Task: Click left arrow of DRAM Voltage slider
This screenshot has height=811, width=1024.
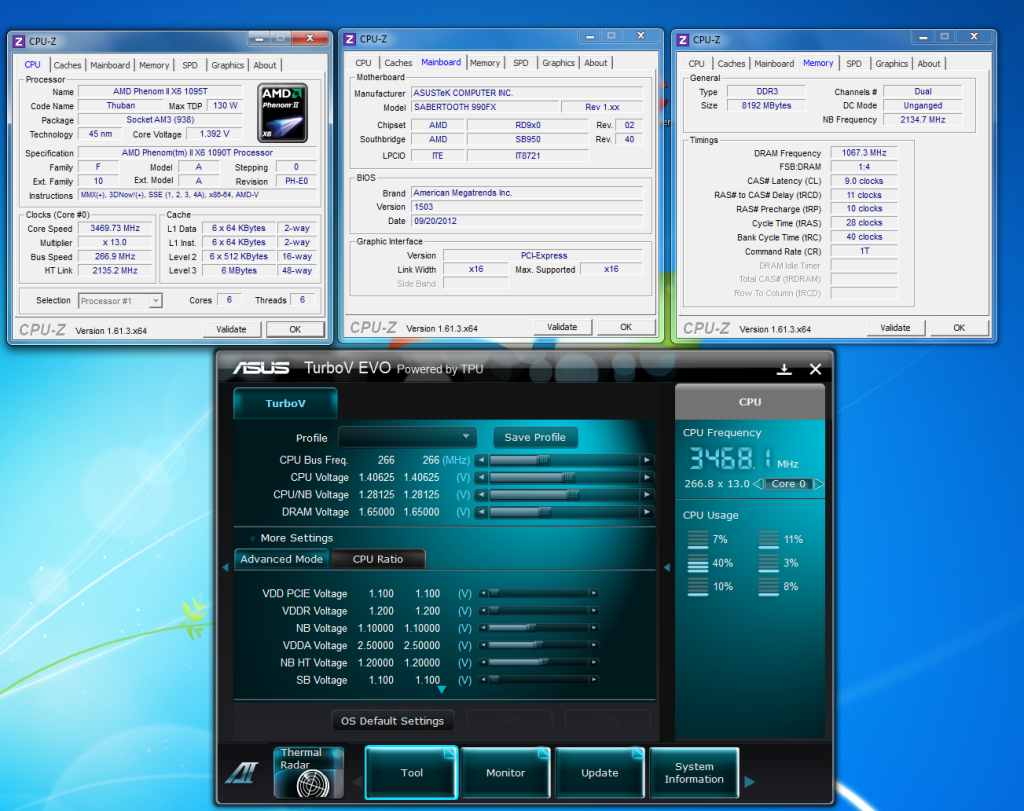Action: coord(481,512)
